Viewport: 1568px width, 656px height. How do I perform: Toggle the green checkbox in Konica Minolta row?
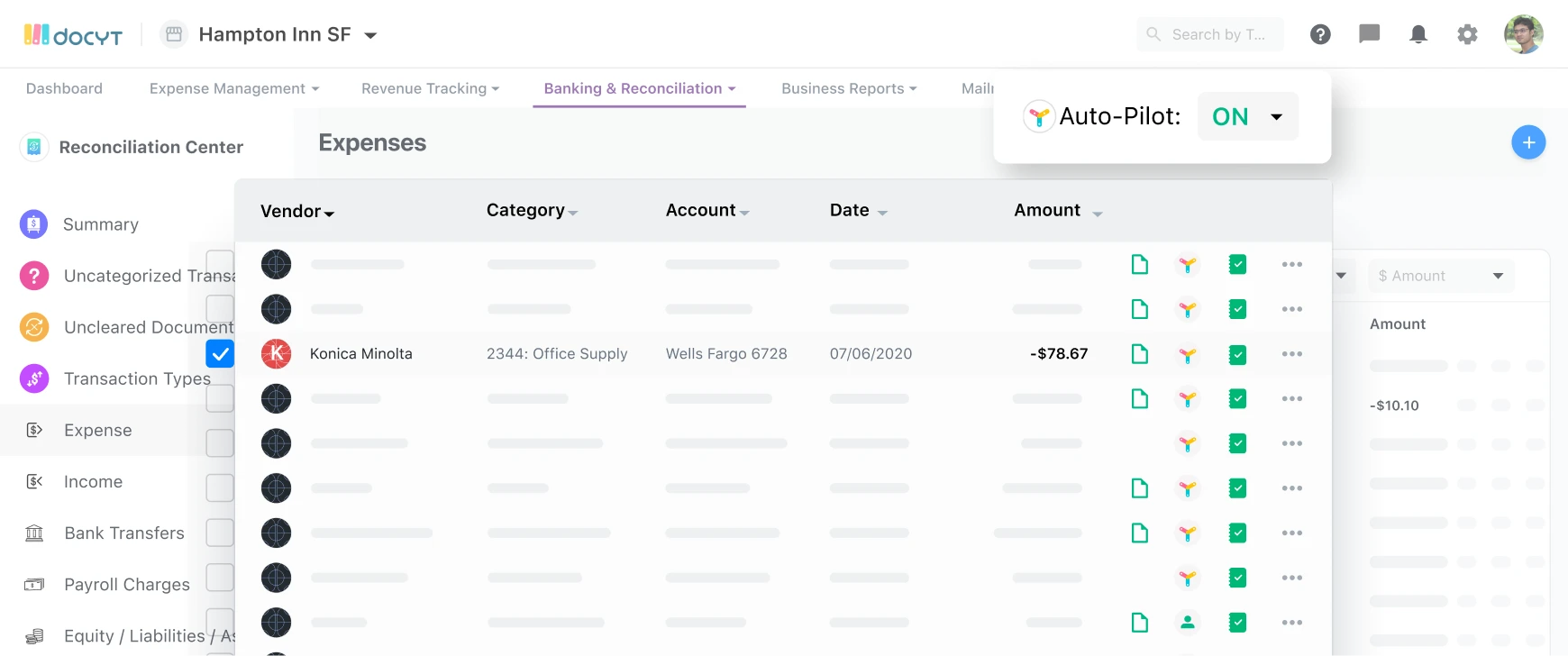click(1238, 354)
